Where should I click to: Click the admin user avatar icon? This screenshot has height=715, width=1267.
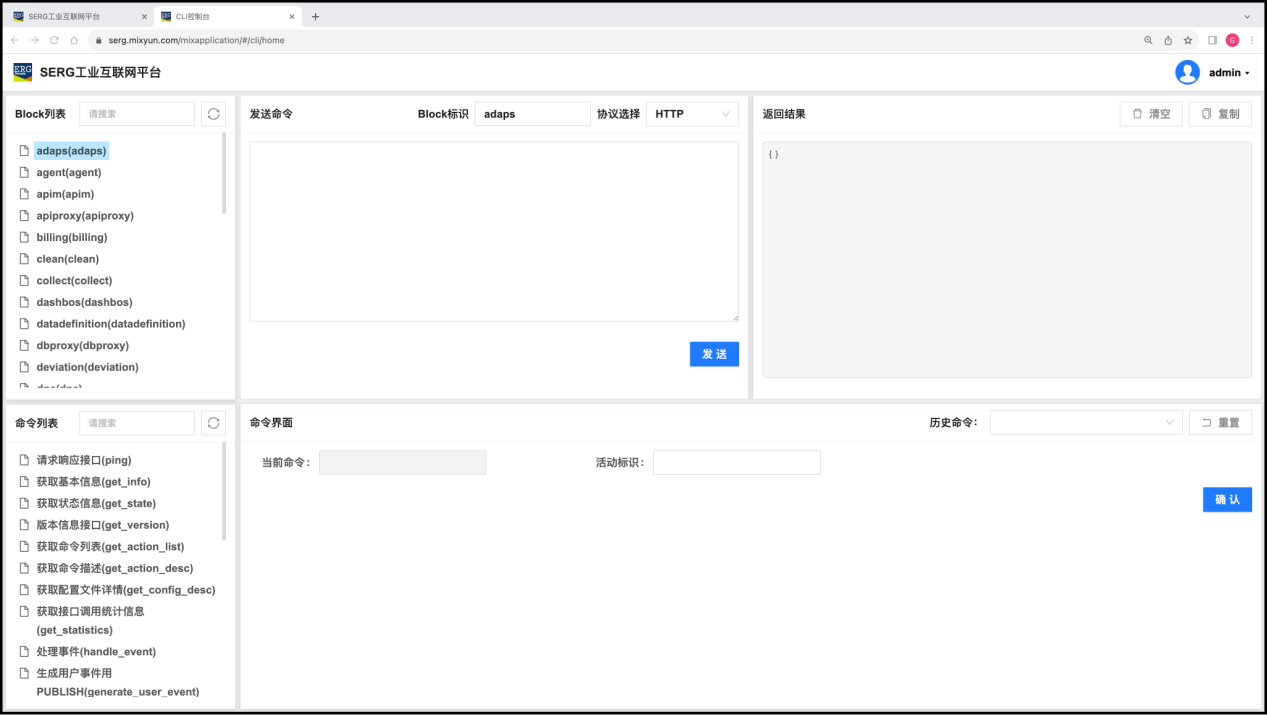1187,72
